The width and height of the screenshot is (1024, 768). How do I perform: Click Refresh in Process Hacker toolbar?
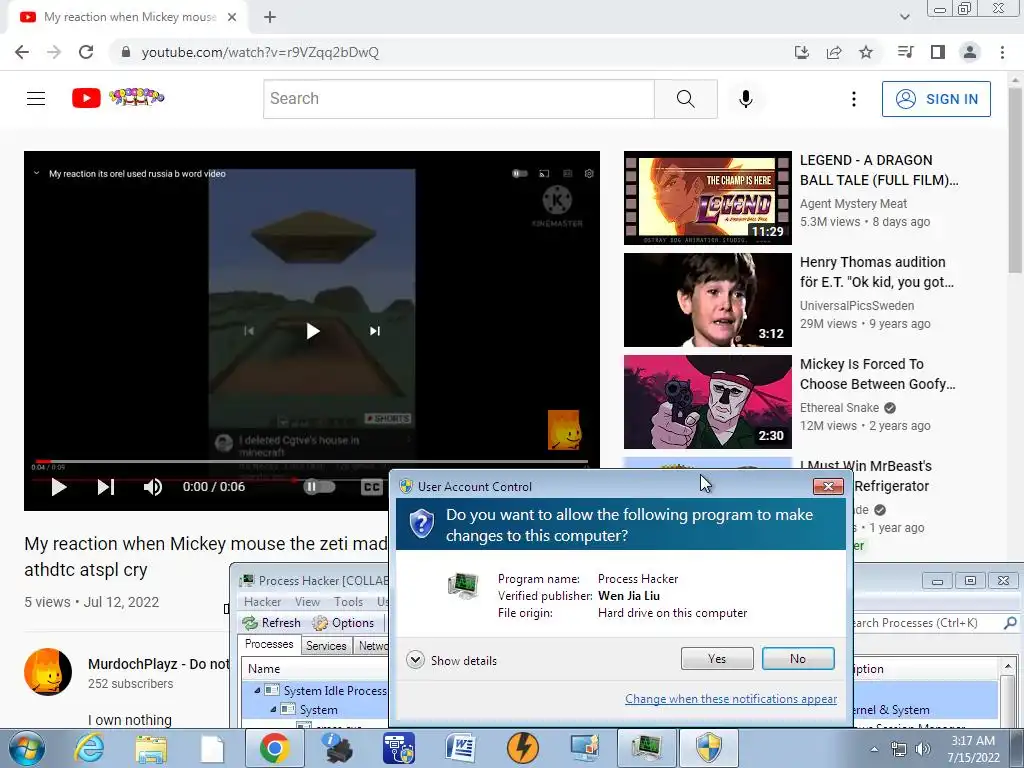pos(272,623)
